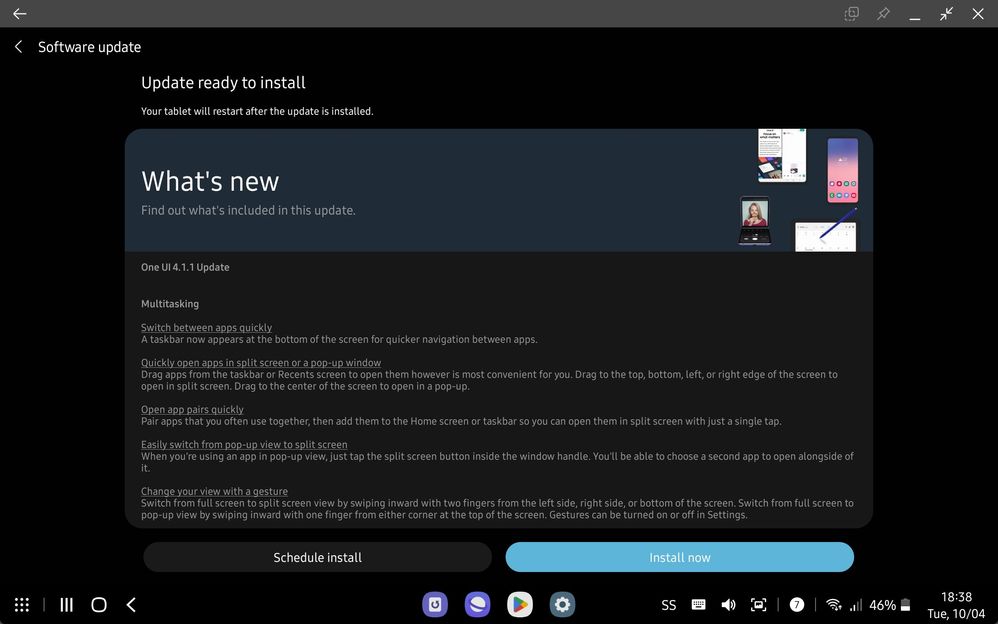Click the 'Update ready to install' heading

click(223, 83)
